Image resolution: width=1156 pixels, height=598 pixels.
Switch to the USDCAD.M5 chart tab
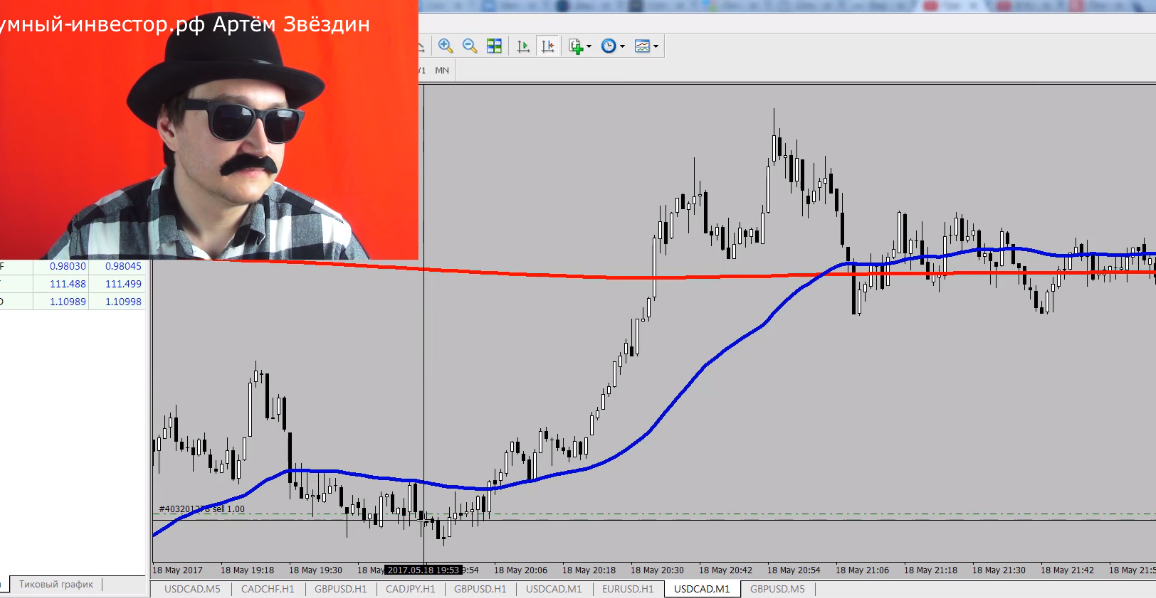(192, 589)
